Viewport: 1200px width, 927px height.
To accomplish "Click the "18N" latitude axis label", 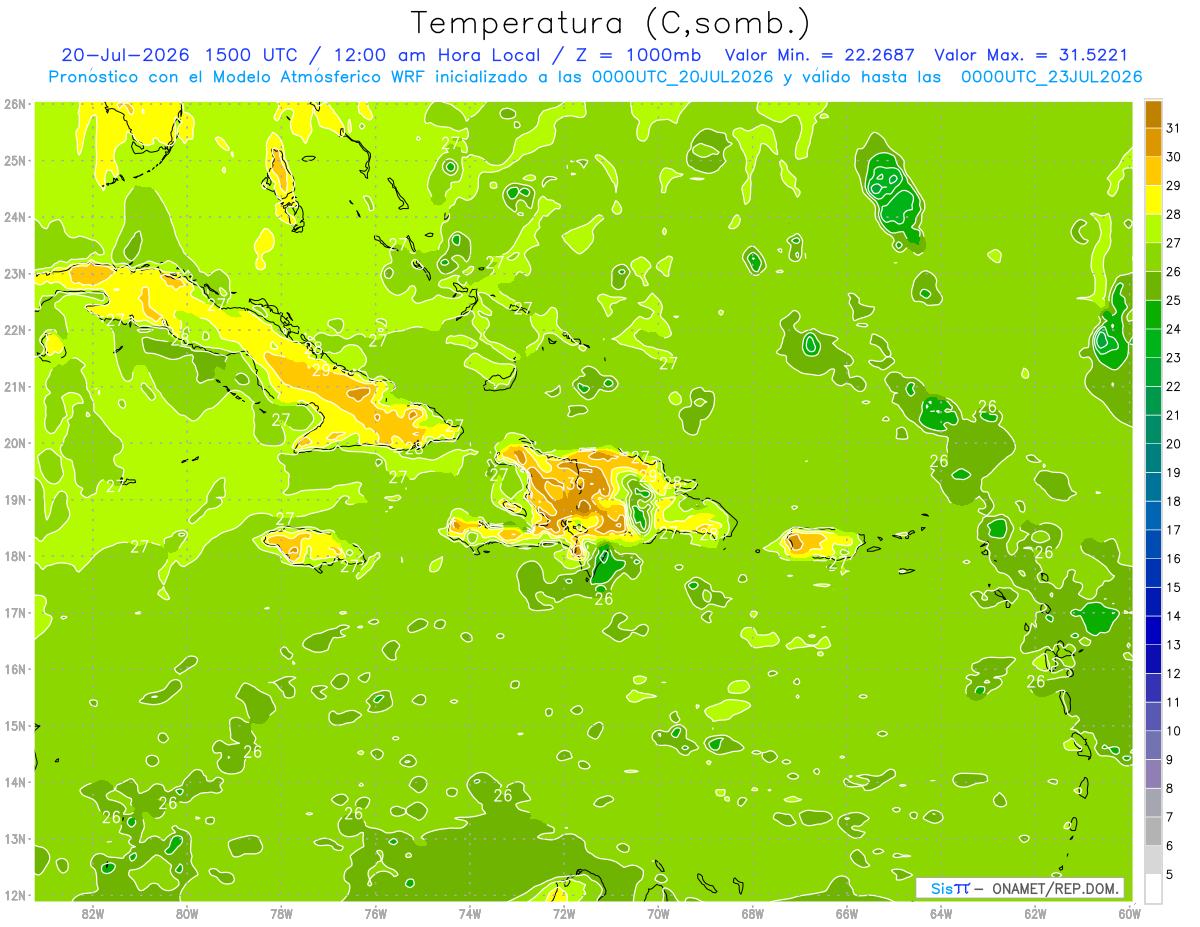I will pyautogui.click(x=14, y=556).
